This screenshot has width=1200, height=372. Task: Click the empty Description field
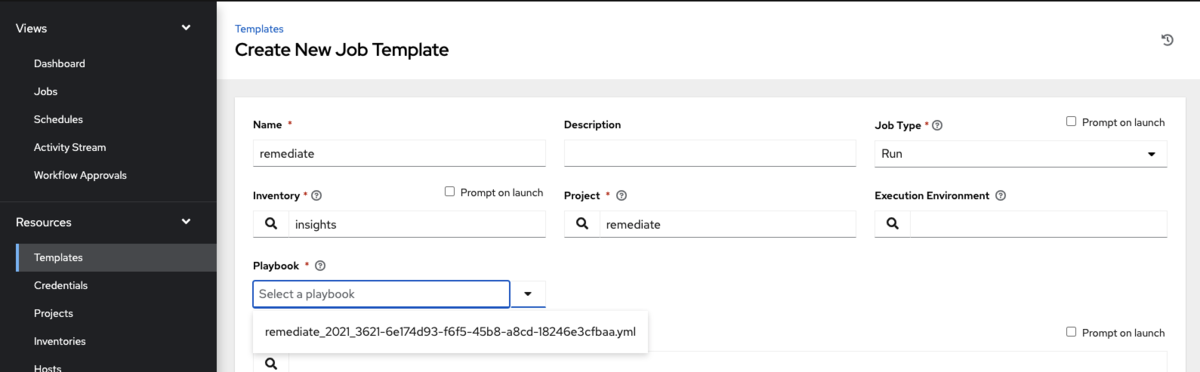(x=710, y=154)
